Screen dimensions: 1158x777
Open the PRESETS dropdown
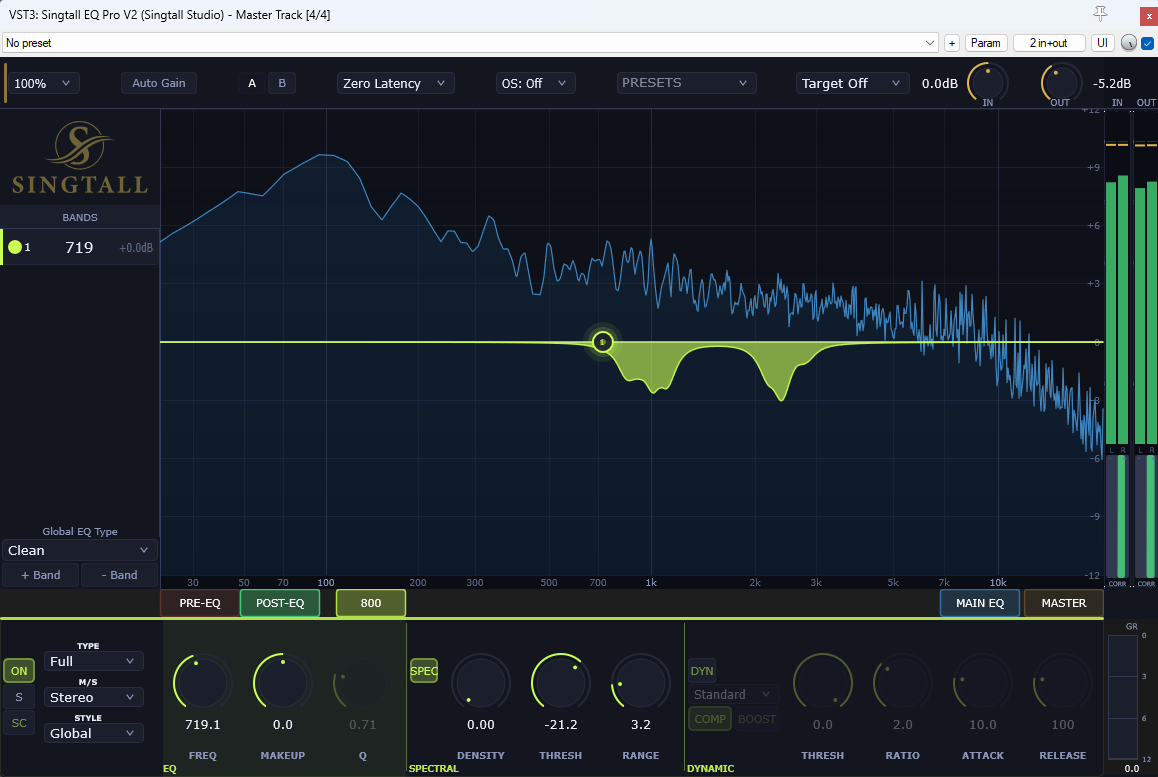click(x=685, y=83)
